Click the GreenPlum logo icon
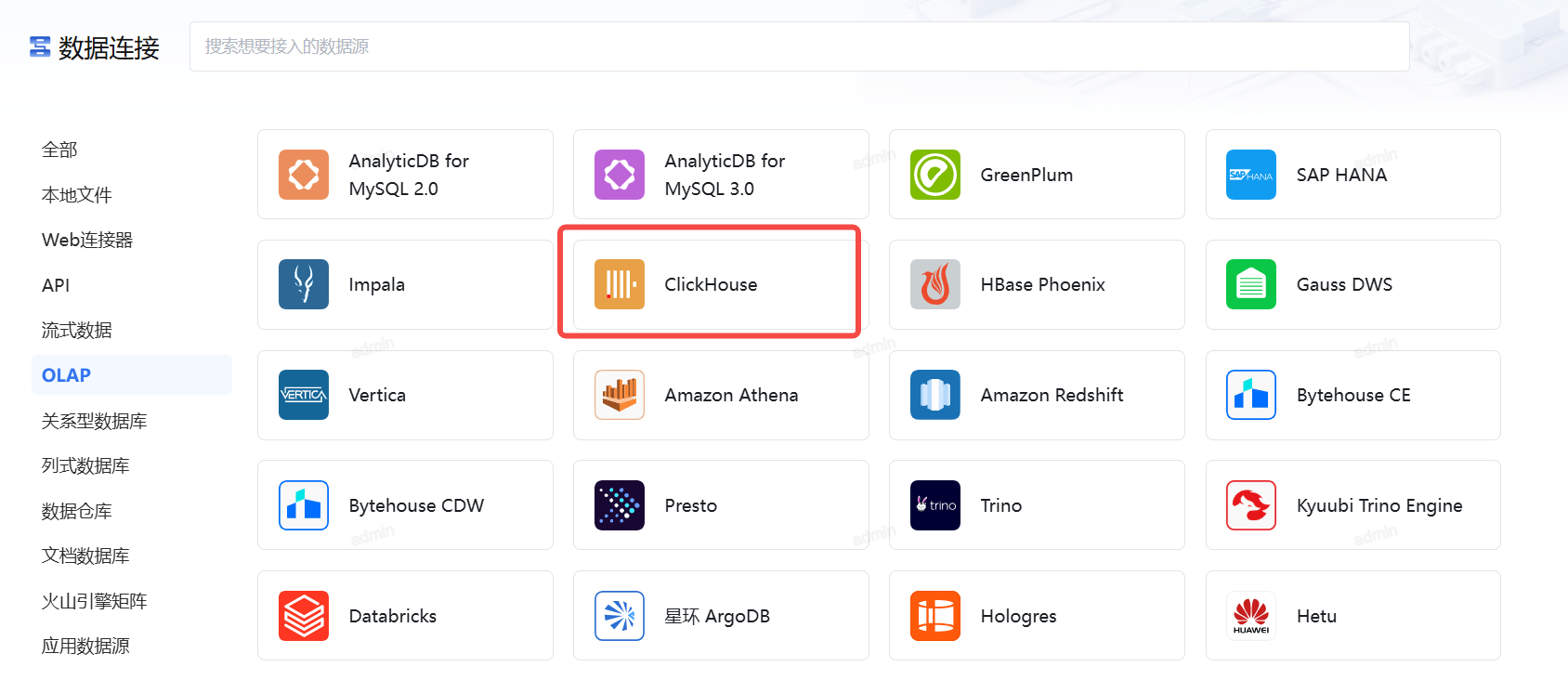Image resolution: width=1568 pixels, height=693 pixels. coord(934,175)
